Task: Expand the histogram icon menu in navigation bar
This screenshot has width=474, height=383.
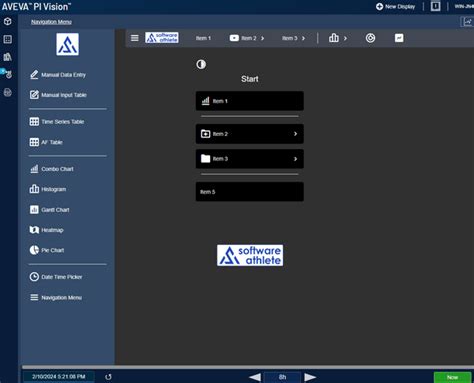Action: [338, 38]
